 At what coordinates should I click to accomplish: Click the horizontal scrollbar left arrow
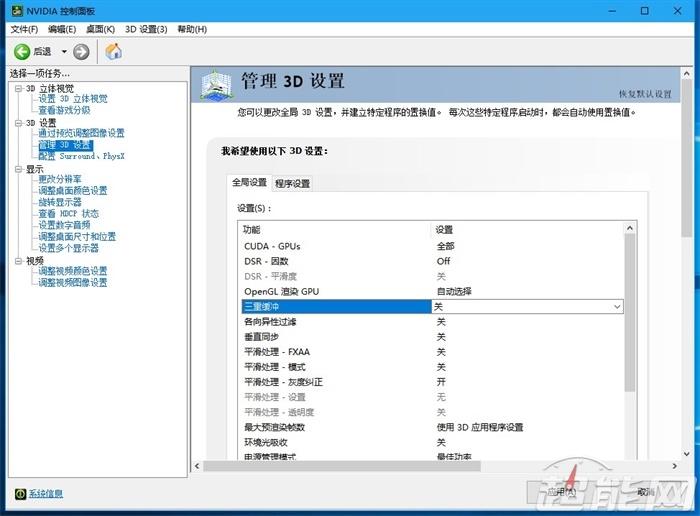pyautogui.click(x=197, y=466)
